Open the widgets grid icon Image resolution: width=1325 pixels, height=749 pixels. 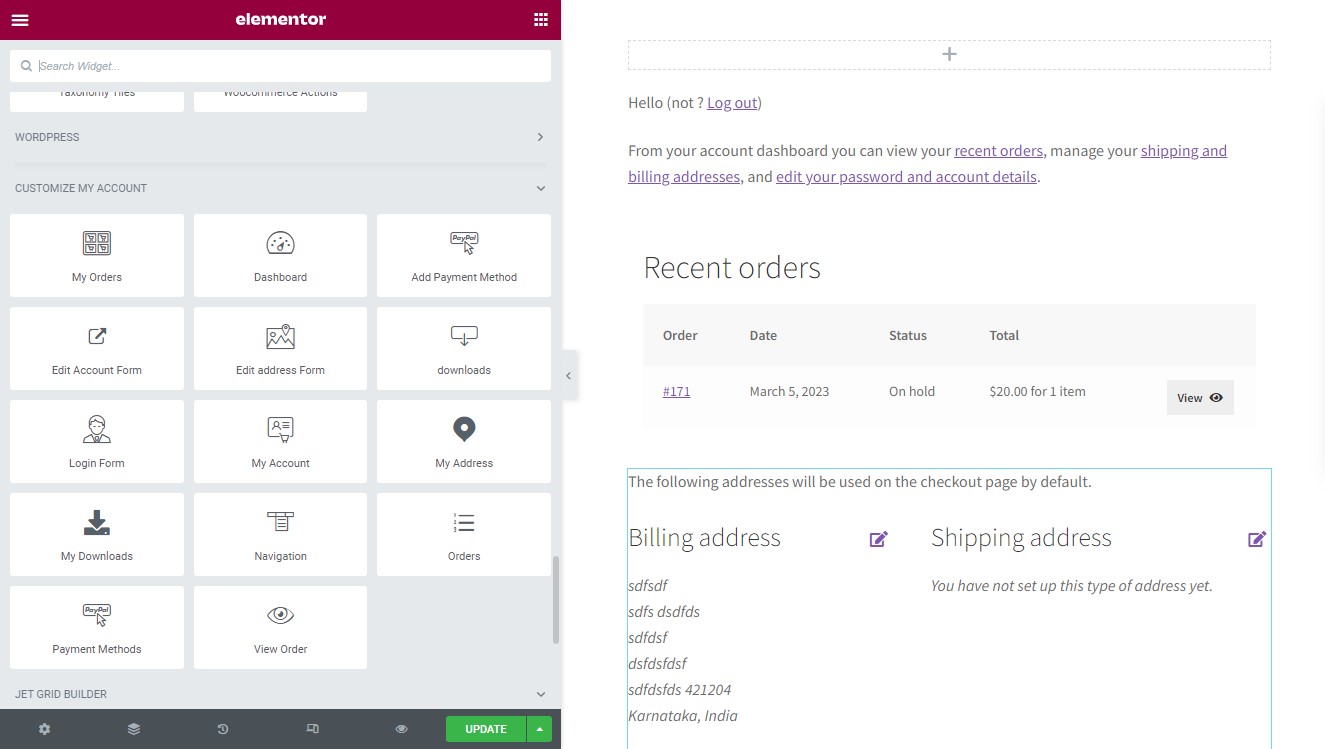click(x=541, y=19)
